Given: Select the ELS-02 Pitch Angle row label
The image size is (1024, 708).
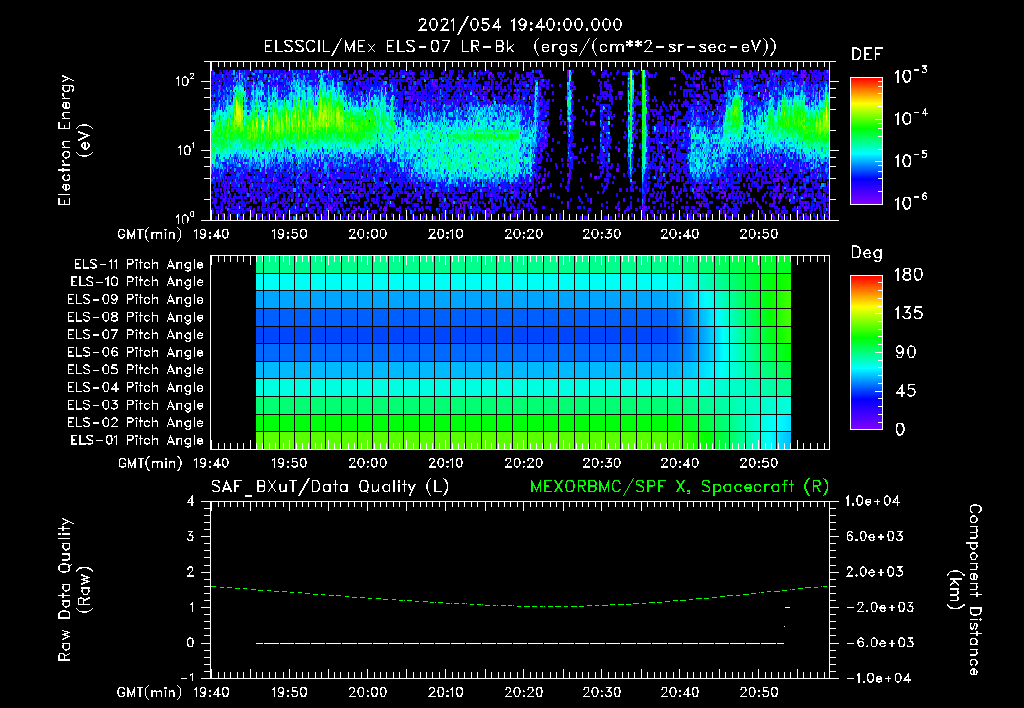Looking at the screenshot, I should pyautogui.click(x=136, y=423).
